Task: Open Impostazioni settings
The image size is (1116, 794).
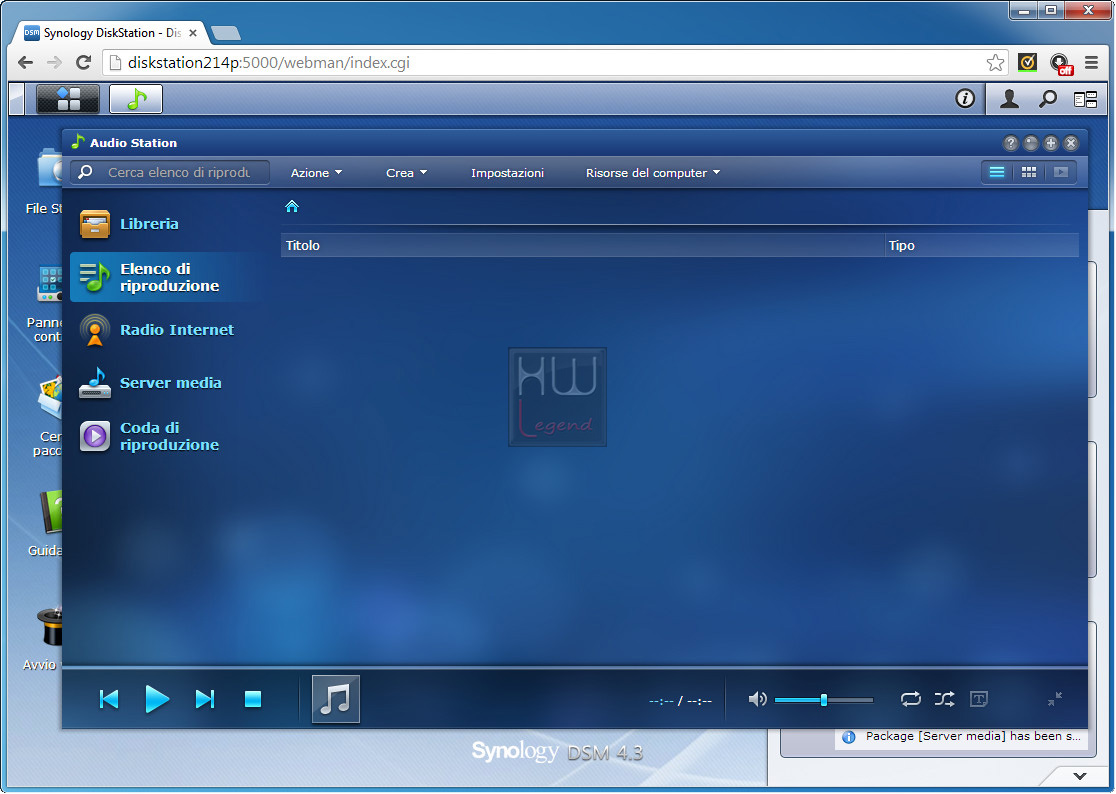Action: pyautogui.click(x=507, y=173)
